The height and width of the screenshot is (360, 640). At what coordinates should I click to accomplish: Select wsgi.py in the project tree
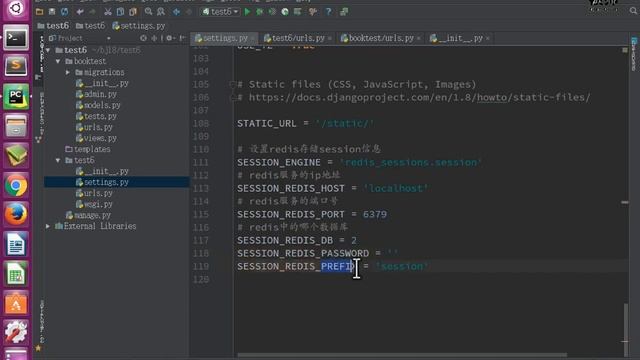coord(94,204)
